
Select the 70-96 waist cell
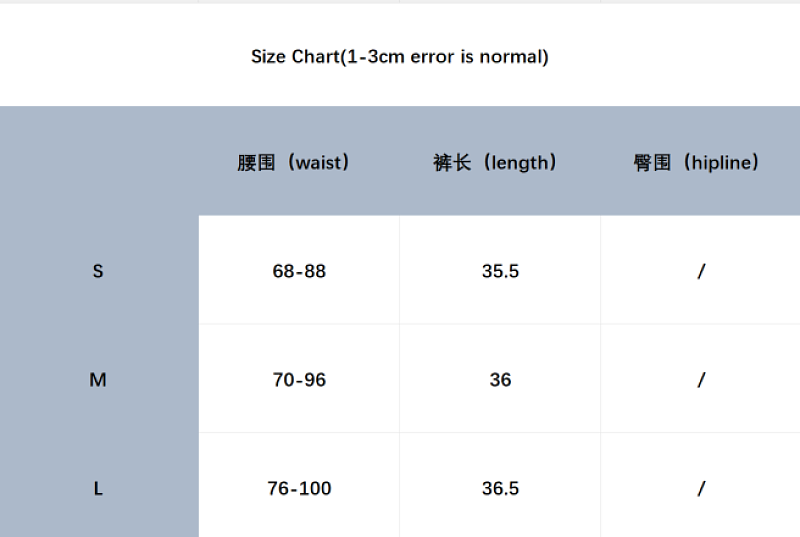[299, 379]
